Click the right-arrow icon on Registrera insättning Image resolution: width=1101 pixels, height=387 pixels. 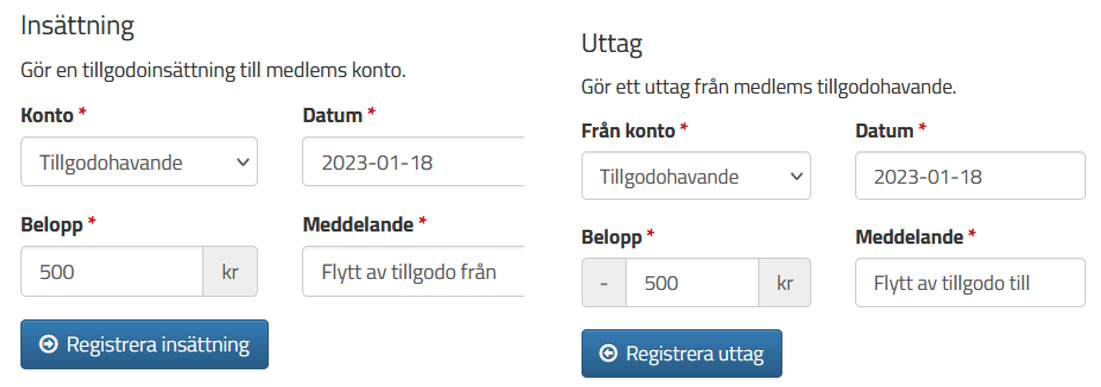[48, 345]
